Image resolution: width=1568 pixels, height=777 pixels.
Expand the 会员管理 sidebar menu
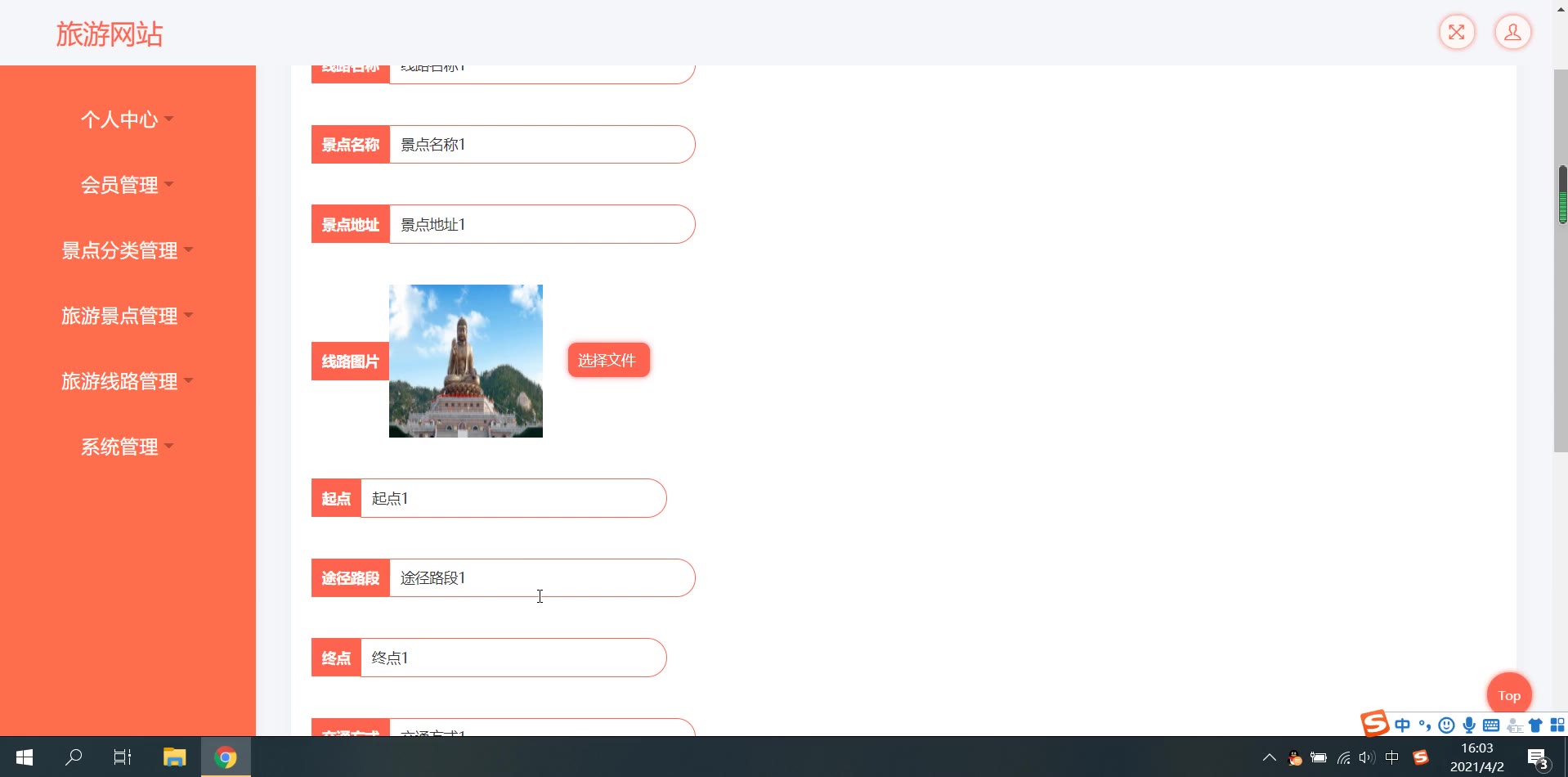tap(128, 185)
